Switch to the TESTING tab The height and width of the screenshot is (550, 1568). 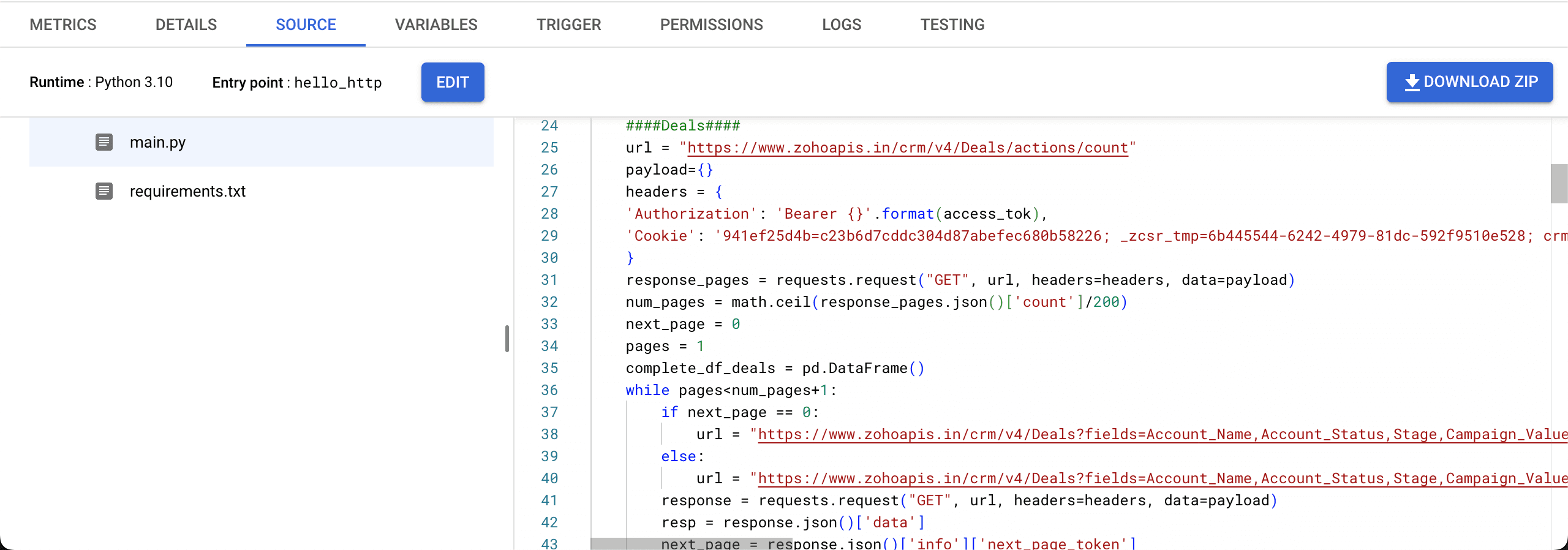pyautogui.click(x=952, y=24)
